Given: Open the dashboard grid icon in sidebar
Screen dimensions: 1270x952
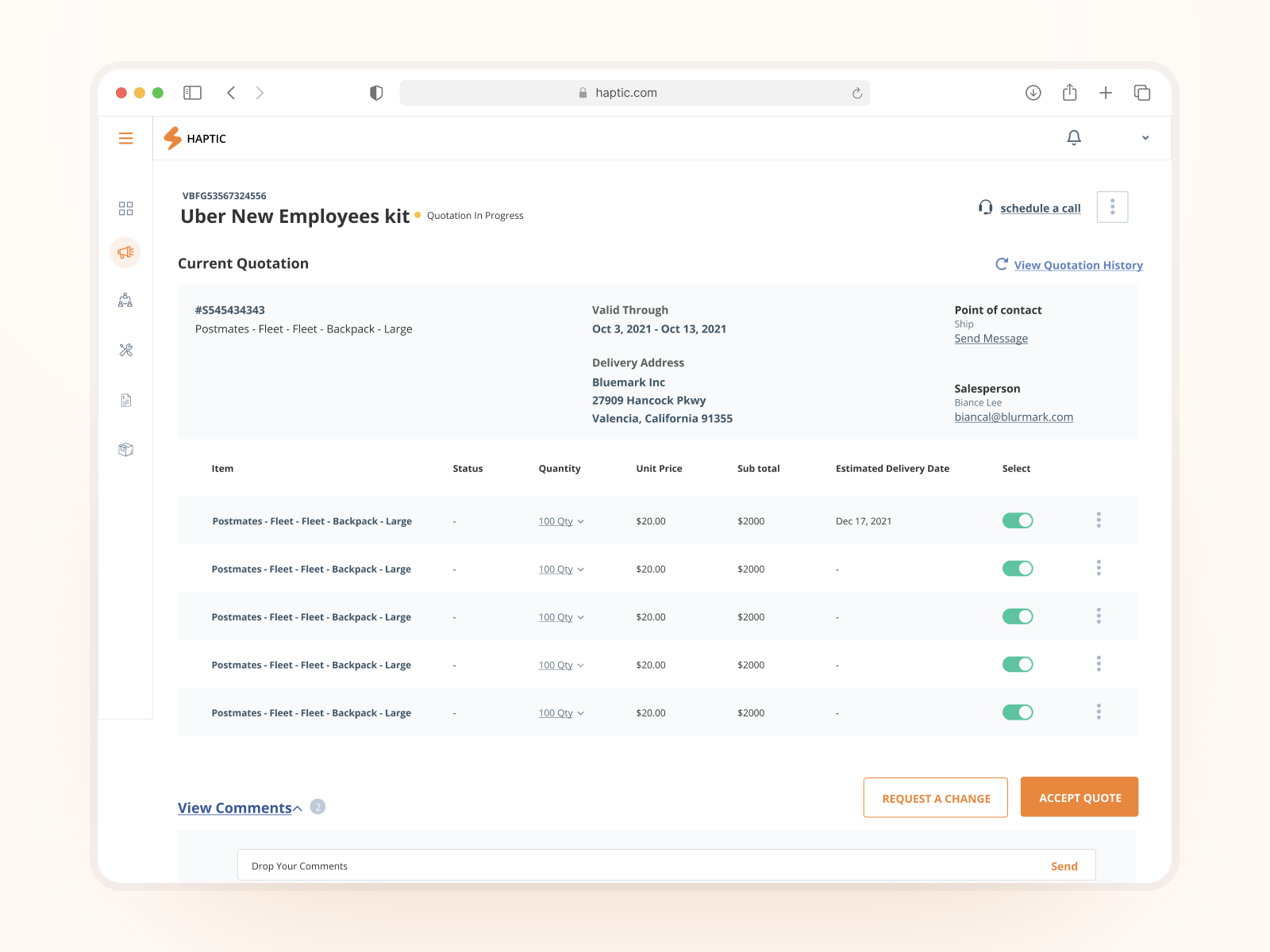Looking at the screenshot, I should 125,209.
